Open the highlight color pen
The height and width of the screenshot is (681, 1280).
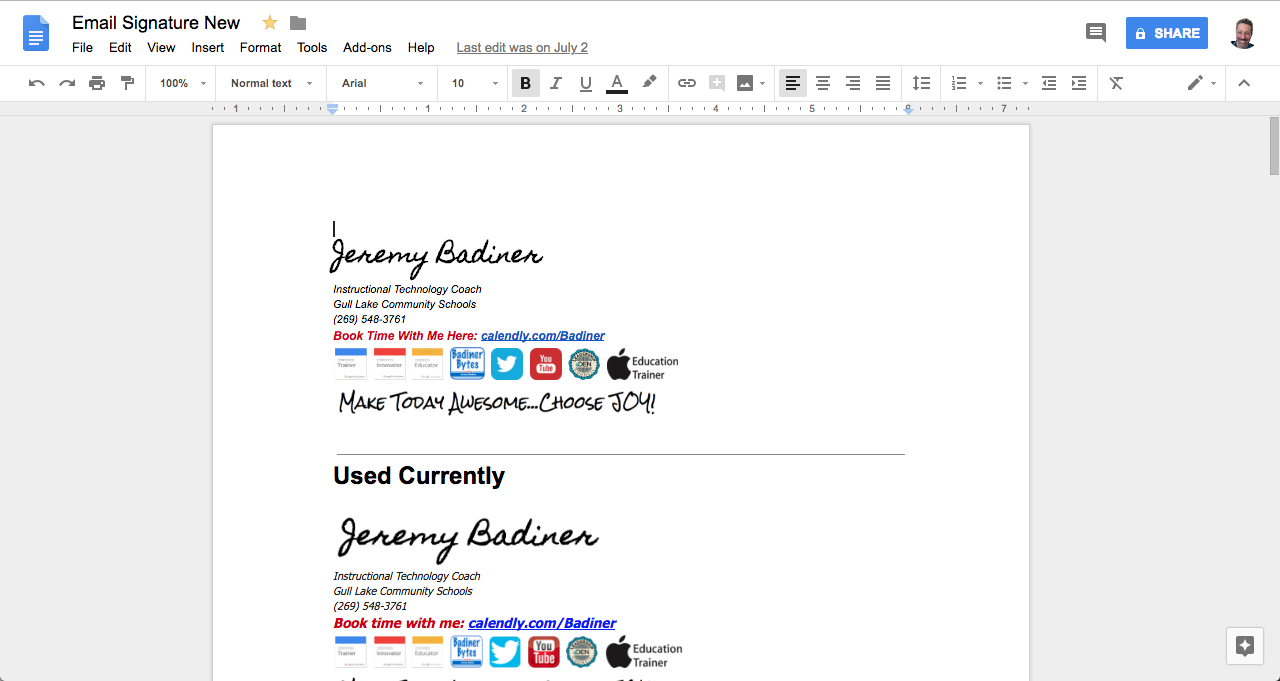[x=649, y=83]
